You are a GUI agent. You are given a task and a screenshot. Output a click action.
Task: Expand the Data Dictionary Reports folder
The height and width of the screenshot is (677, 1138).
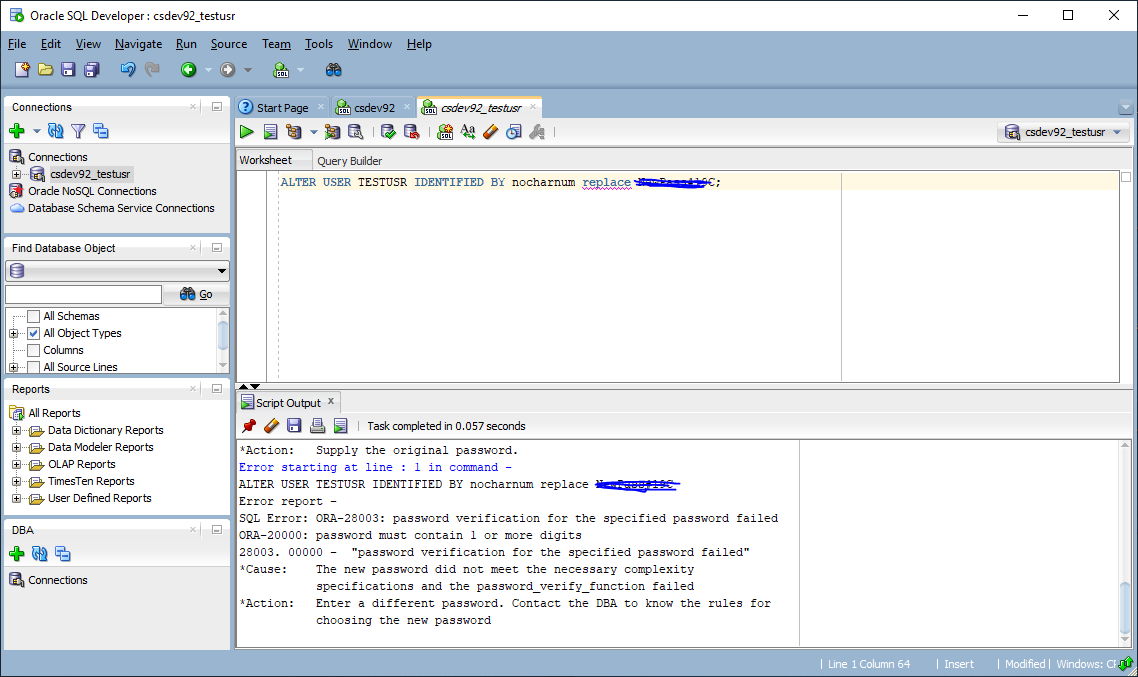tap(16, 431)
